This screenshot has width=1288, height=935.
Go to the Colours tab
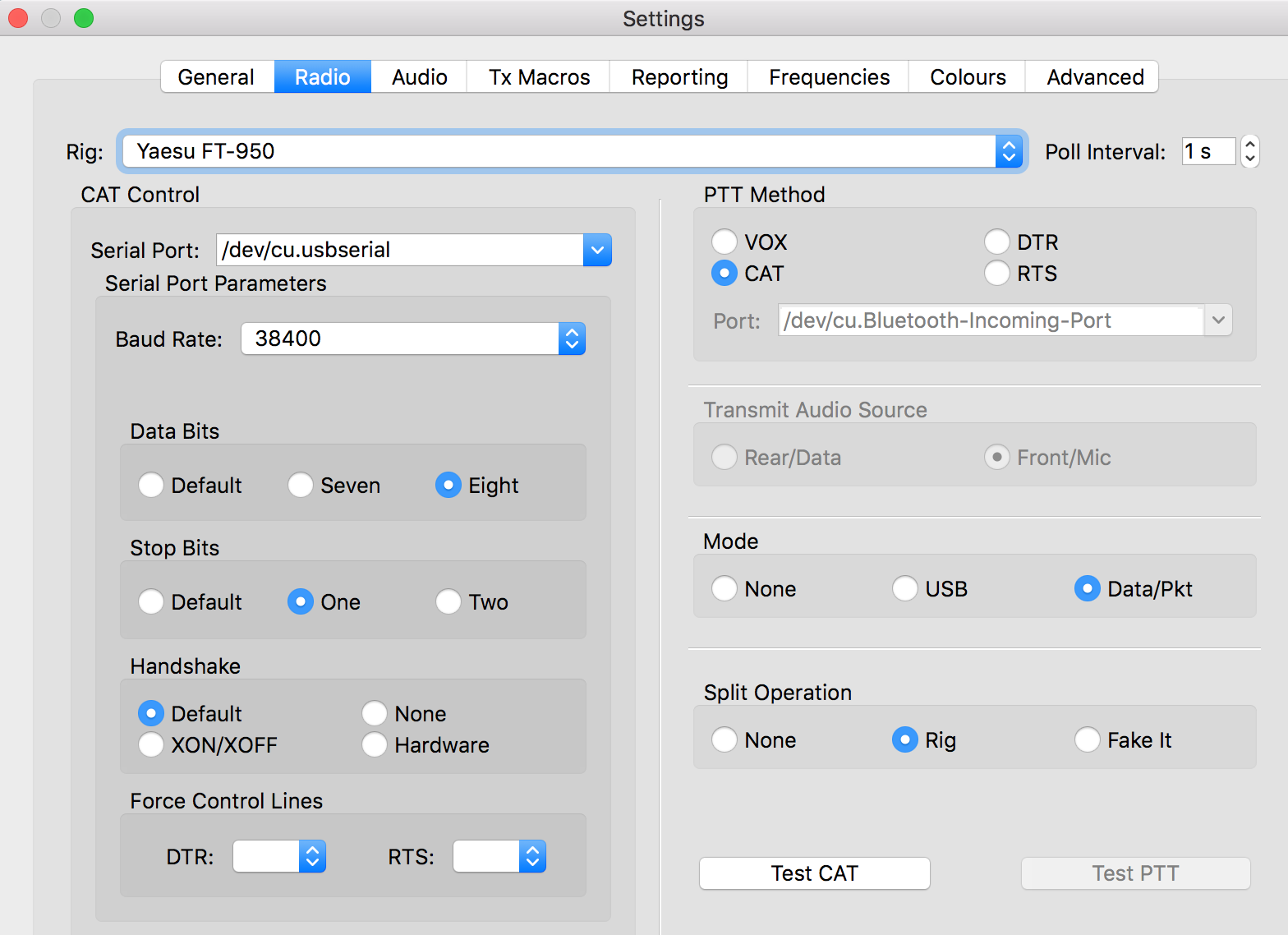click(x=967, y=77)
